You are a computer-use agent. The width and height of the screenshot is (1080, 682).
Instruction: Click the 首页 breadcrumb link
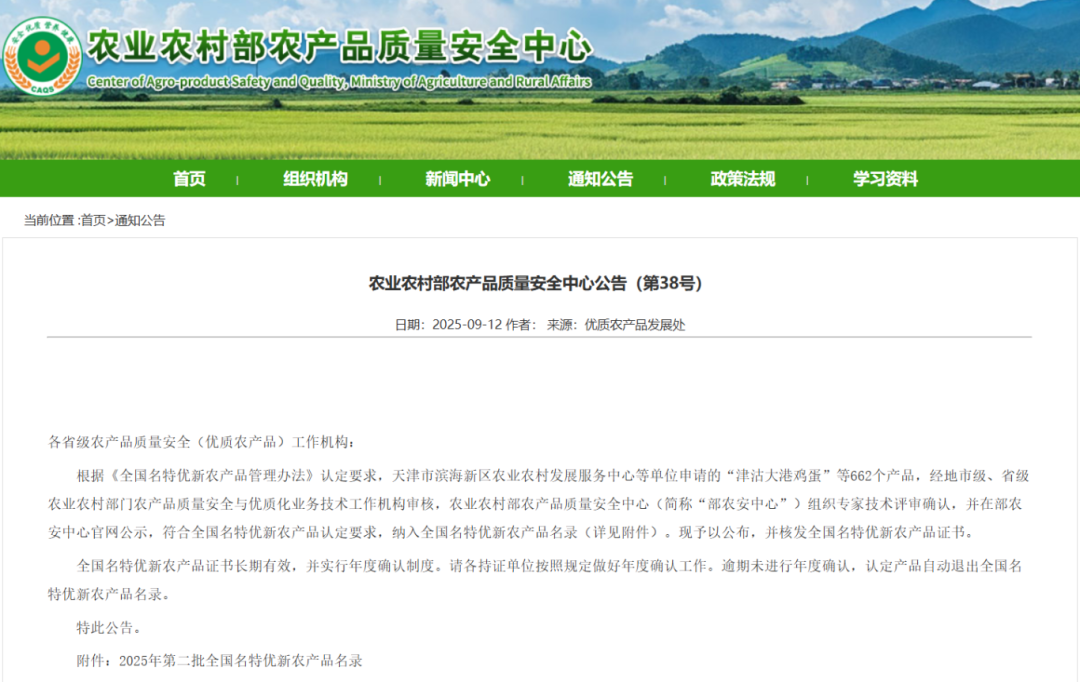pyautogui.click(x=93, y=220)
